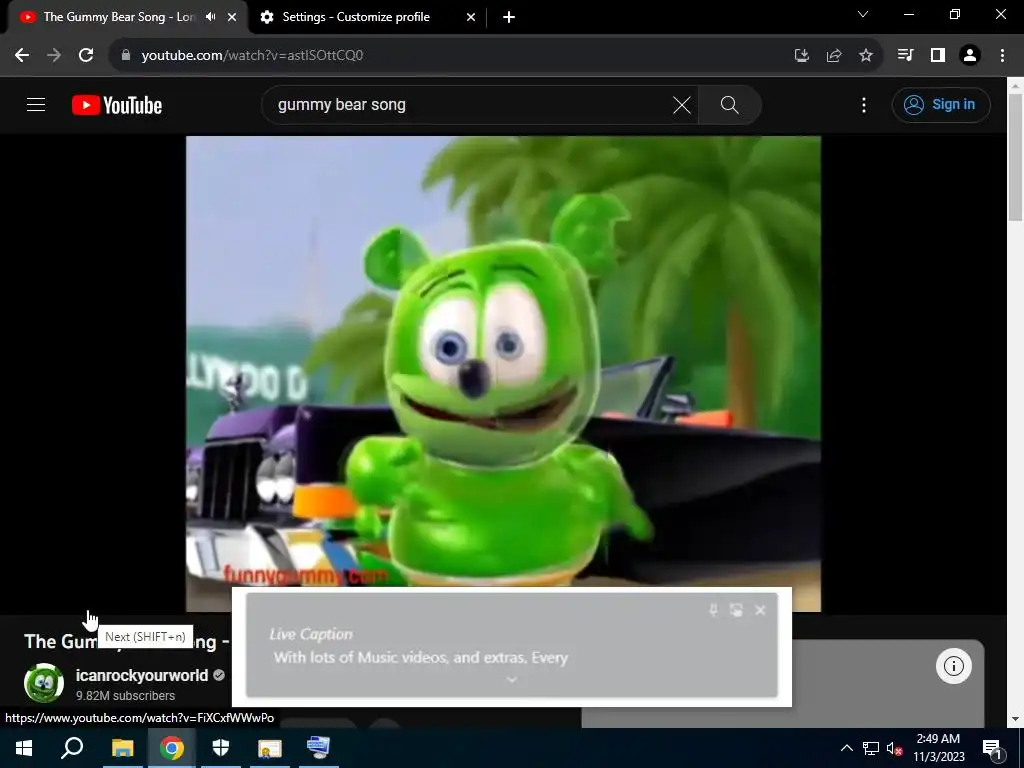The height and width of the screenshot is (768, 1024).
Task: Click Live Caption back-to-tab icon
Action: [736, 610]
